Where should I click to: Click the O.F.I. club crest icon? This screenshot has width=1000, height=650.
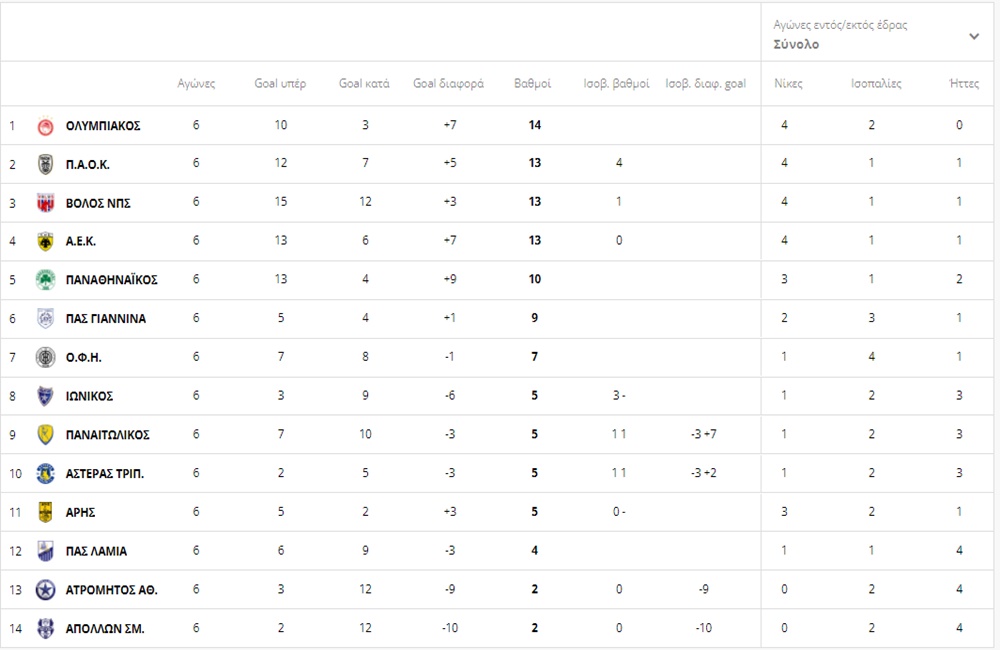[x=45, y=357]
